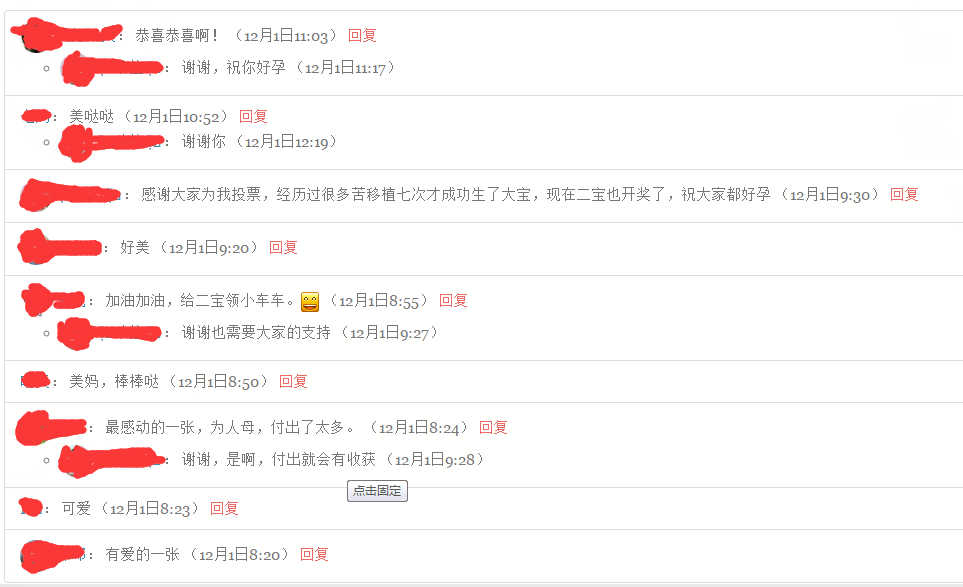This screenshot has width=963, height=587.
Task: Click 回复 beside the 加油加油 comment
Action: point(453,300)
